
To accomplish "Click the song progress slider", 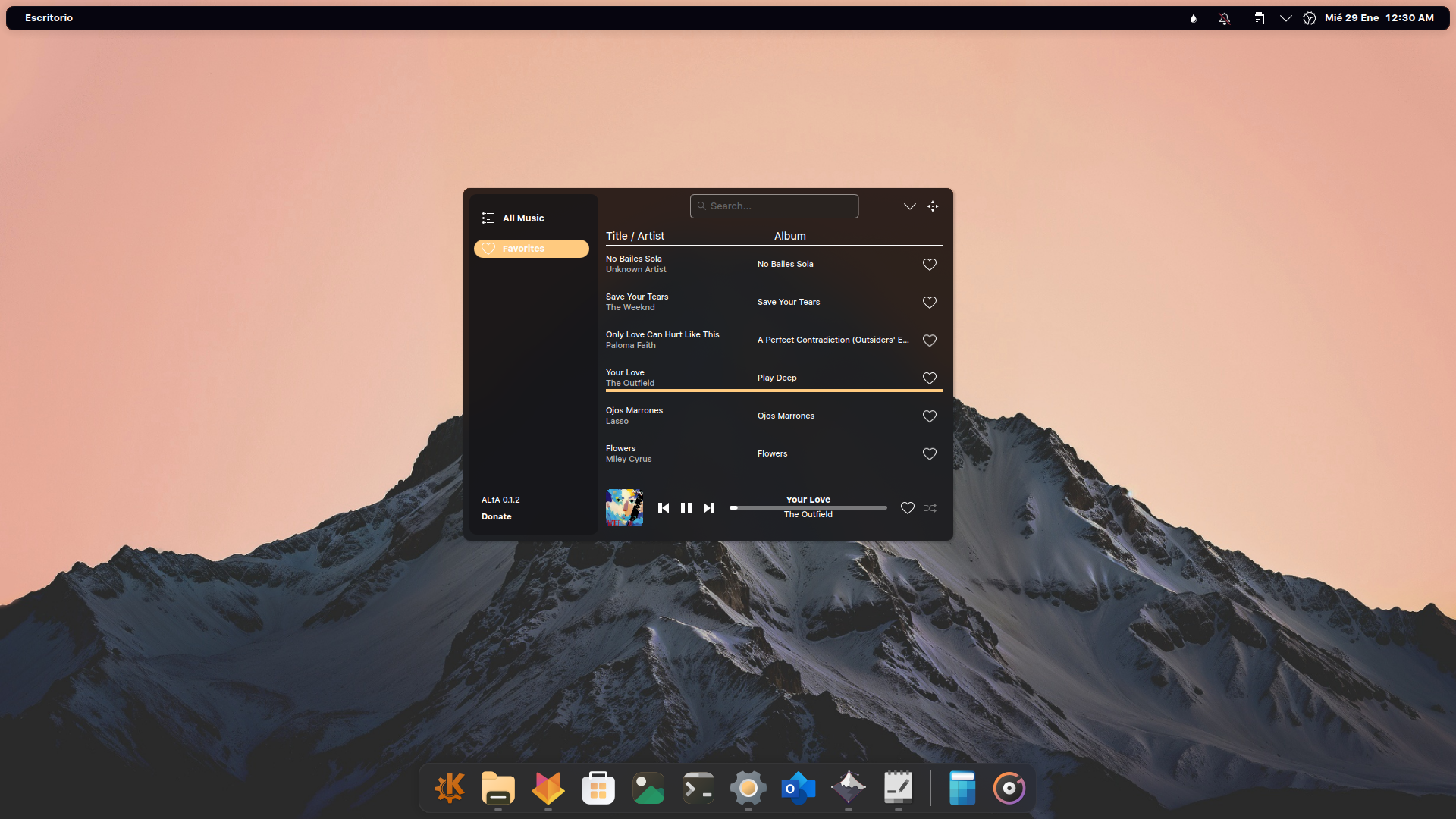I will coord(808,507).
